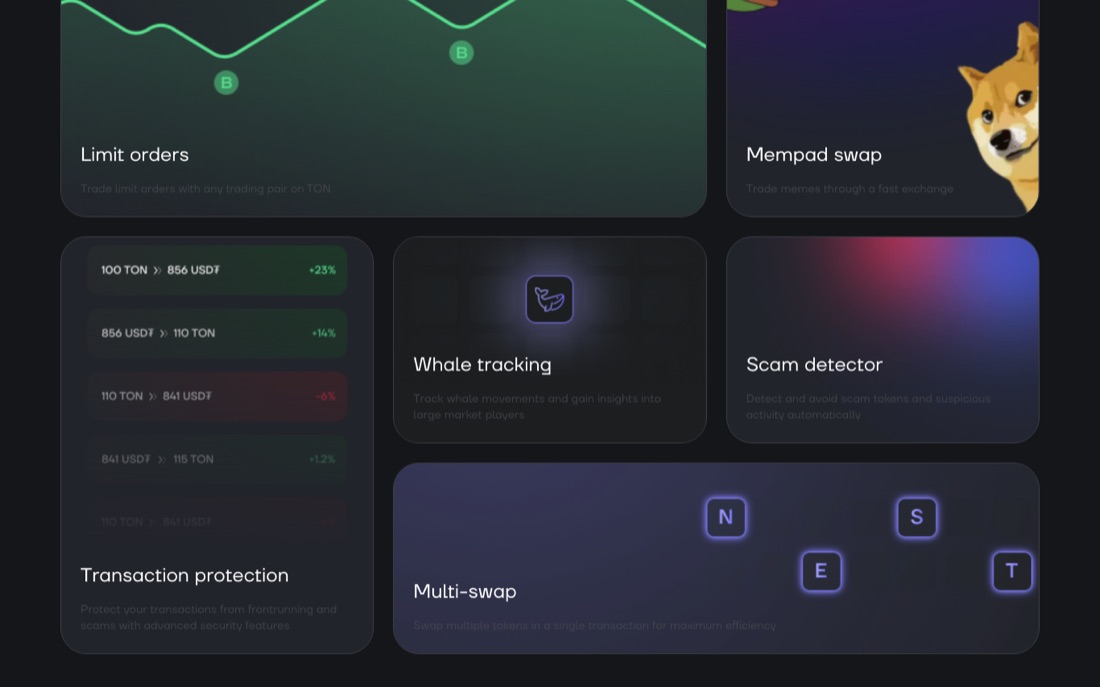Viewport: 1100px width, 687px height.
Task: Click the +14% value
Action: [323, 333]
